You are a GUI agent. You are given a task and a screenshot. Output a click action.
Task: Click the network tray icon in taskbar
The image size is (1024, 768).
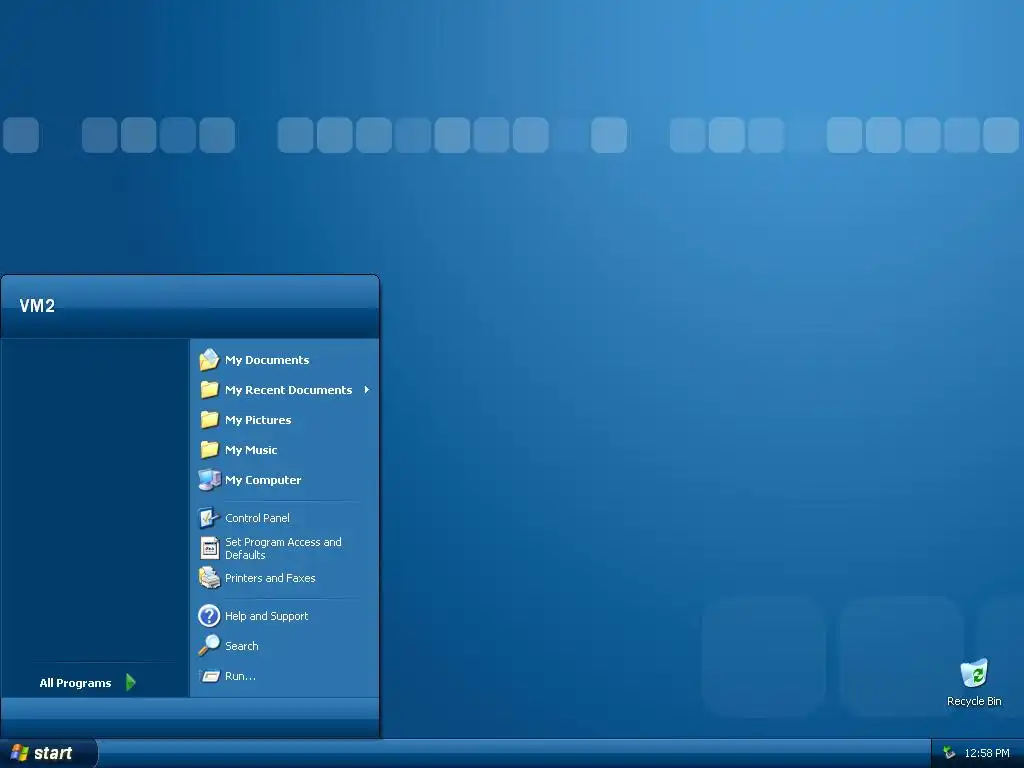coord(949,753)
